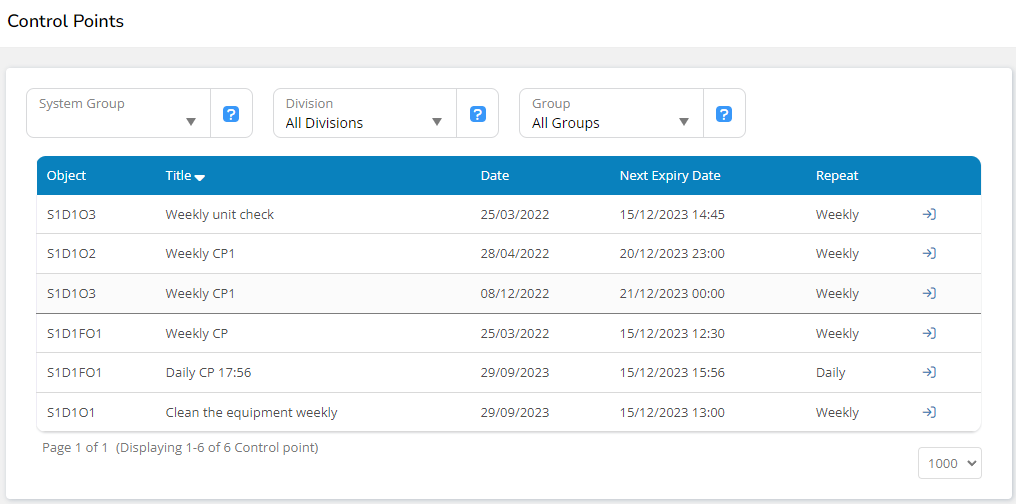Open the 08/12/2022 Weekly CP1 entry icon

(x=929, y=293)
